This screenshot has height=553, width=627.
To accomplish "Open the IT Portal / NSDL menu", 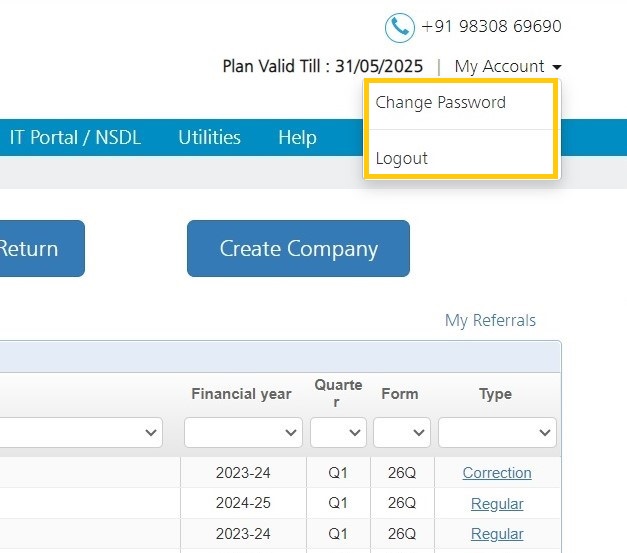I will pos(75,138).
